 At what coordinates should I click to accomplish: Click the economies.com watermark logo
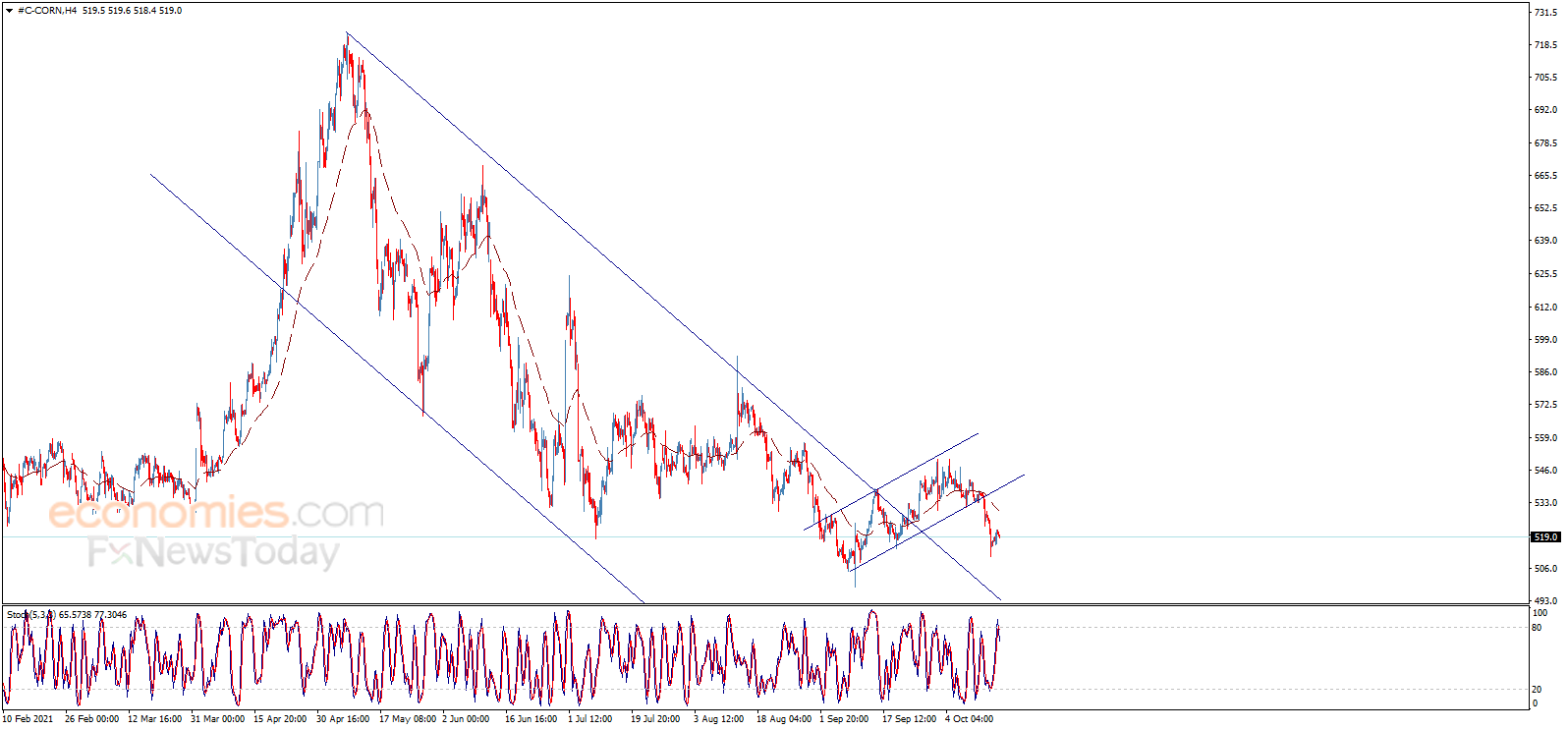216,512
